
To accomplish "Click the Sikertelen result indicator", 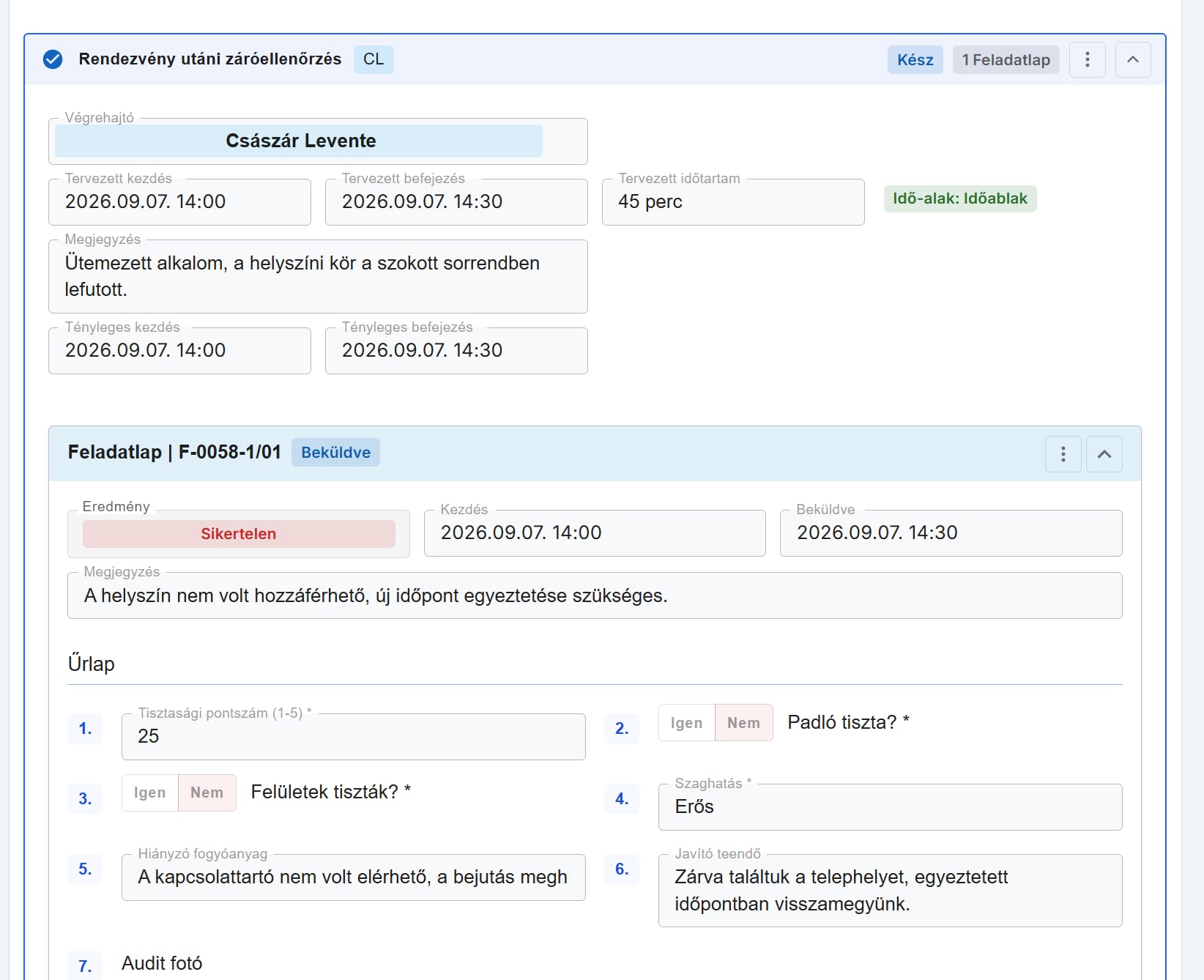I will pyautogui.click(x=239, y=534).
